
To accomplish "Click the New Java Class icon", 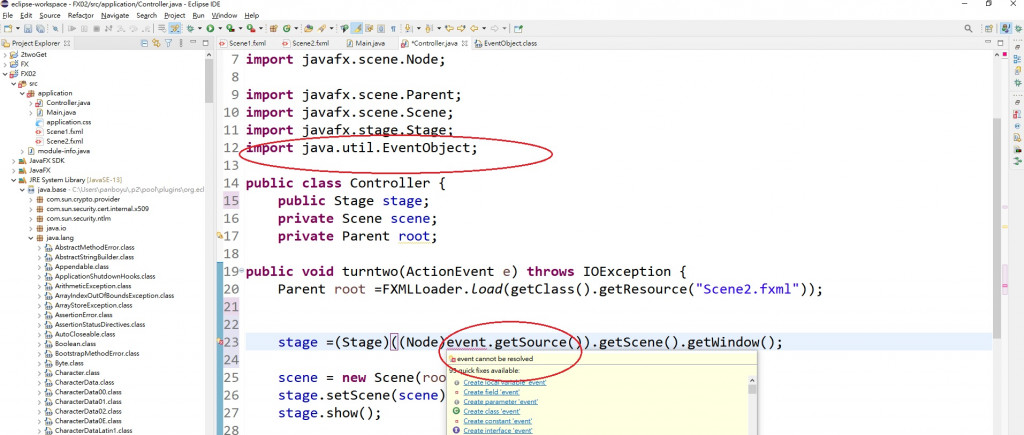I will pyautogui.click(x=286, y=29).
